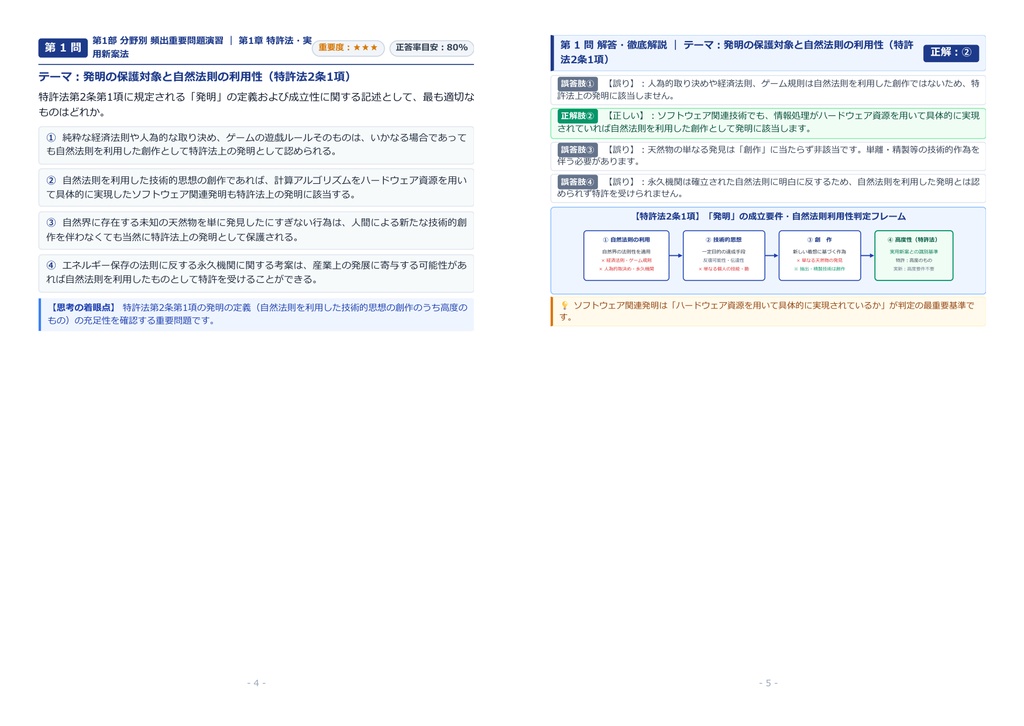Select the 重要度 ★★★ importance badge
The image size is (1024, 726).
pyautogui.click(x=348, y=48)
